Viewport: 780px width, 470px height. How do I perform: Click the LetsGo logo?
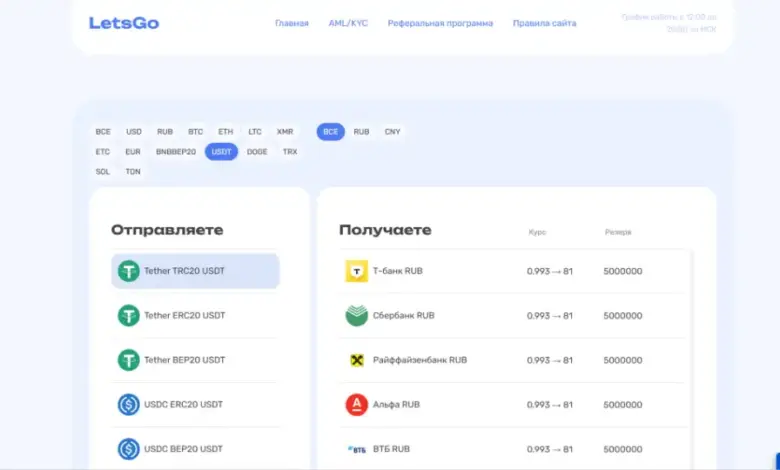(x=123, y=23)
